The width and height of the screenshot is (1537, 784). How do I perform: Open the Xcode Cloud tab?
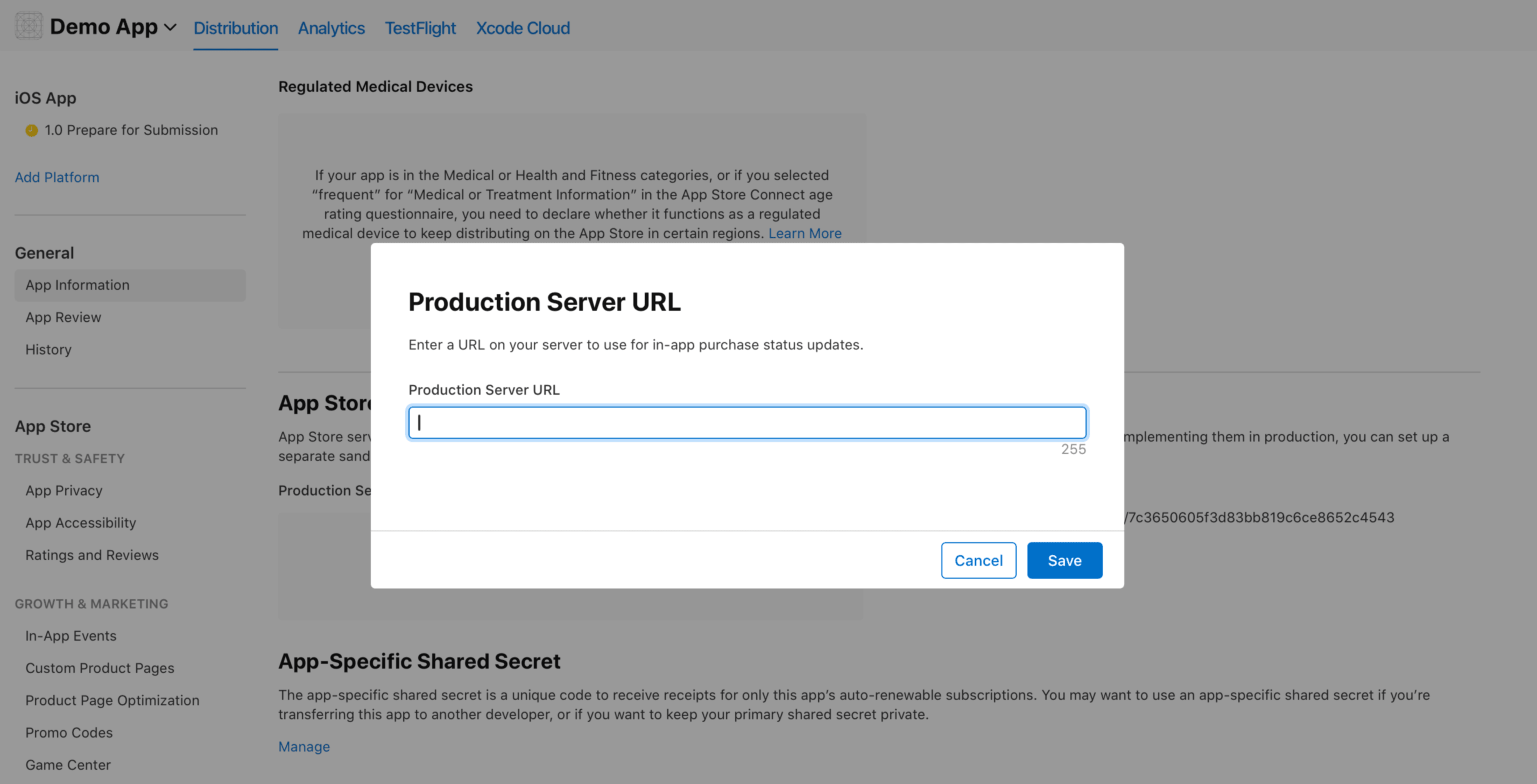pos(523,27)
